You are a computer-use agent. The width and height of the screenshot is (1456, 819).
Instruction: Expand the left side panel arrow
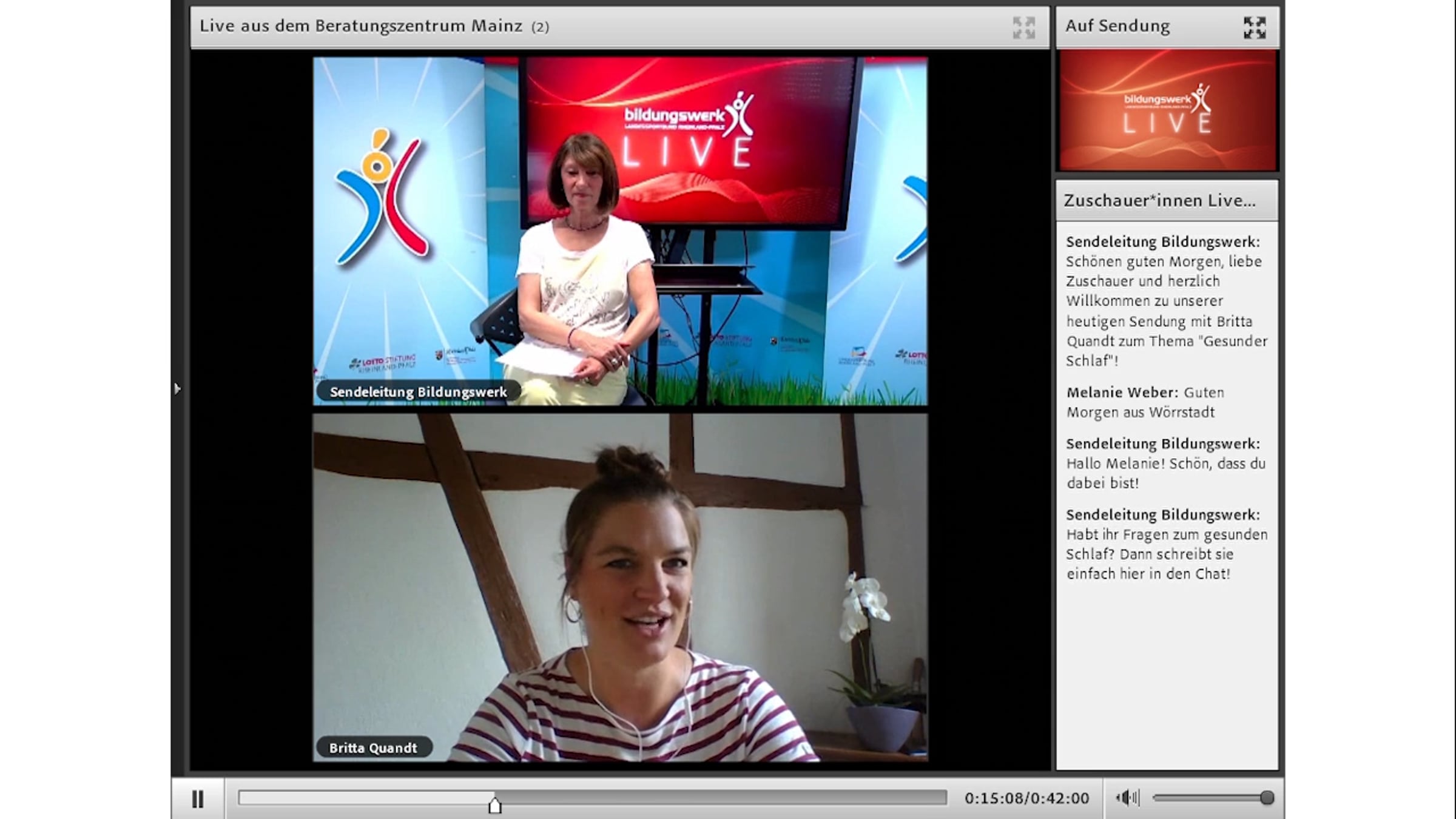(x=177, y=388)
